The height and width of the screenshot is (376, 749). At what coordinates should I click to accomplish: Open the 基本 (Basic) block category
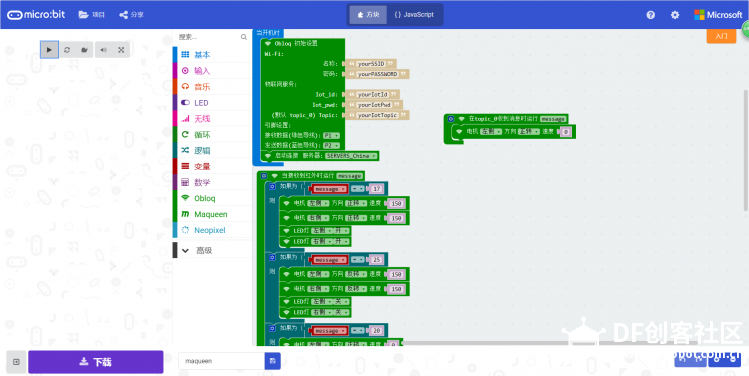pos(212,55)
